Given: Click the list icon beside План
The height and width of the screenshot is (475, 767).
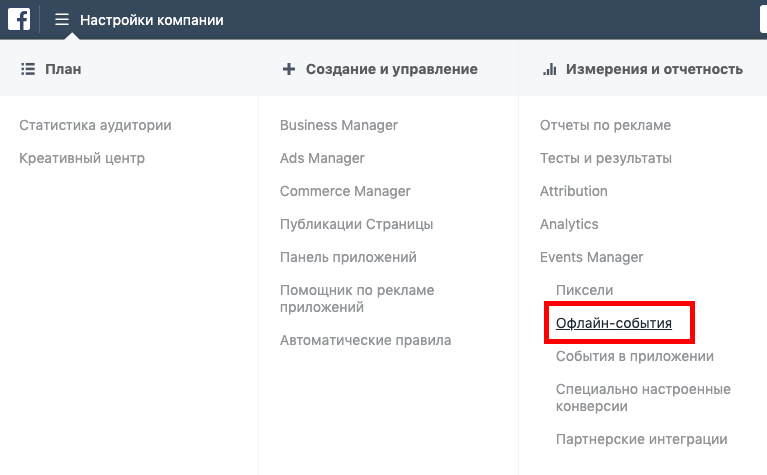Looking at the screenshot, I should coord(28,69).
